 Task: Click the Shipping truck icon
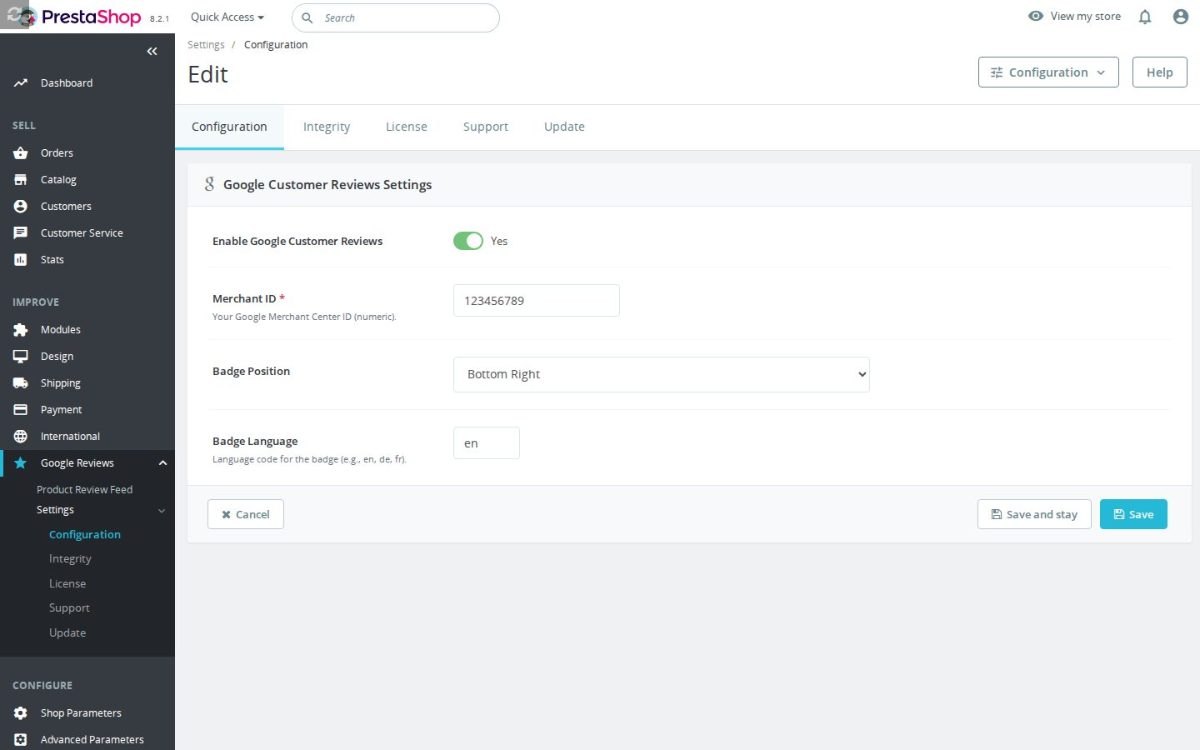(20, 383)
